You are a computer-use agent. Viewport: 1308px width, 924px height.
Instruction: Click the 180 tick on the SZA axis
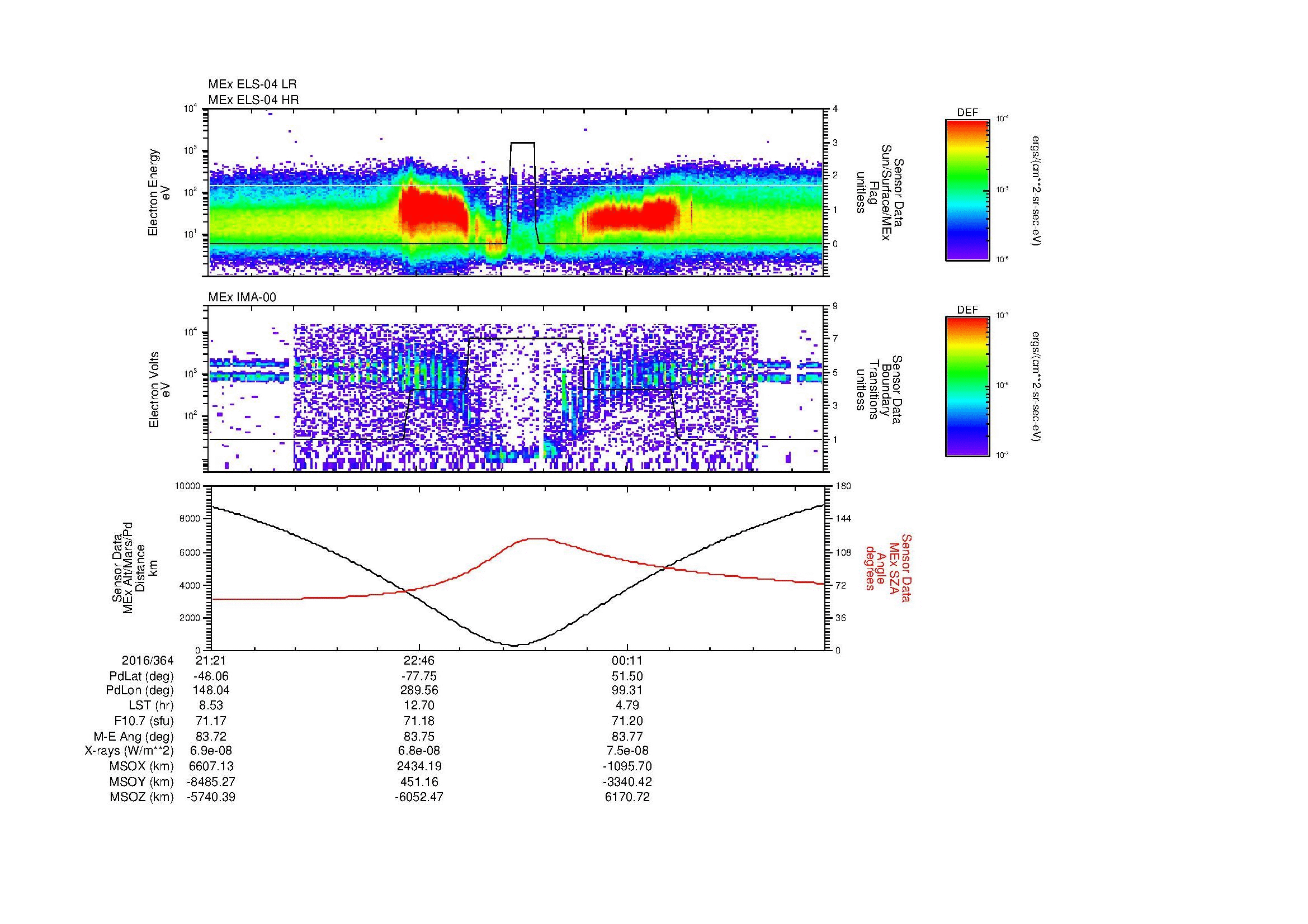point(844,487)
